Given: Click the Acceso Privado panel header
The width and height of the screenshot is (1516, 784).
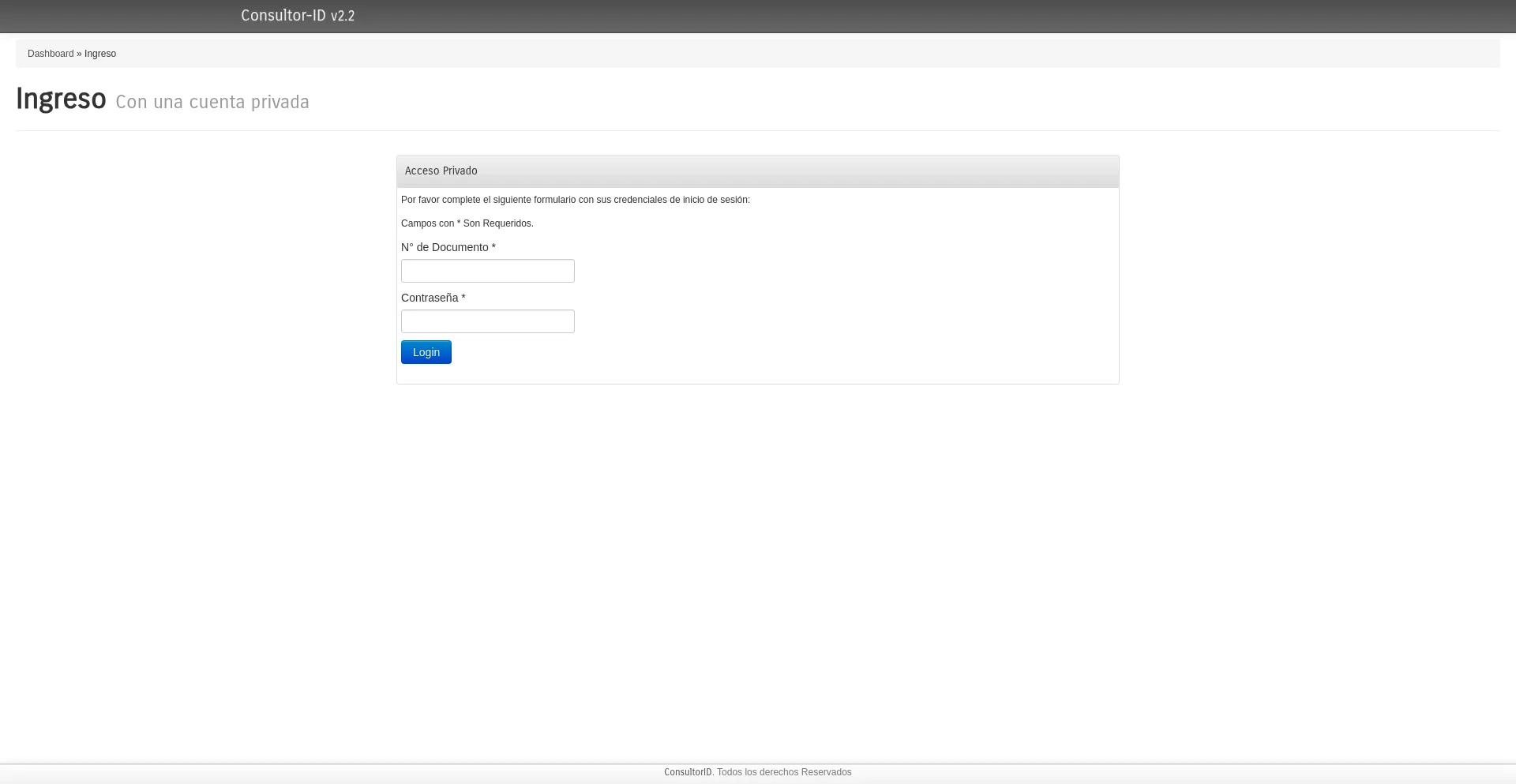Looking at the screenshot, I should (x=758, y=171).
